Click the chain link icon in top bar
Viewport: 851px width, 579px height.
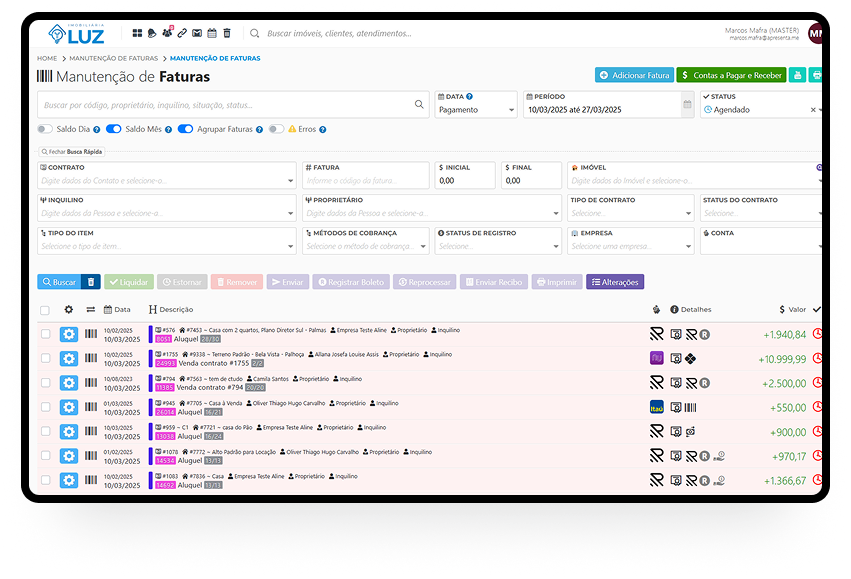pos(182,33)
